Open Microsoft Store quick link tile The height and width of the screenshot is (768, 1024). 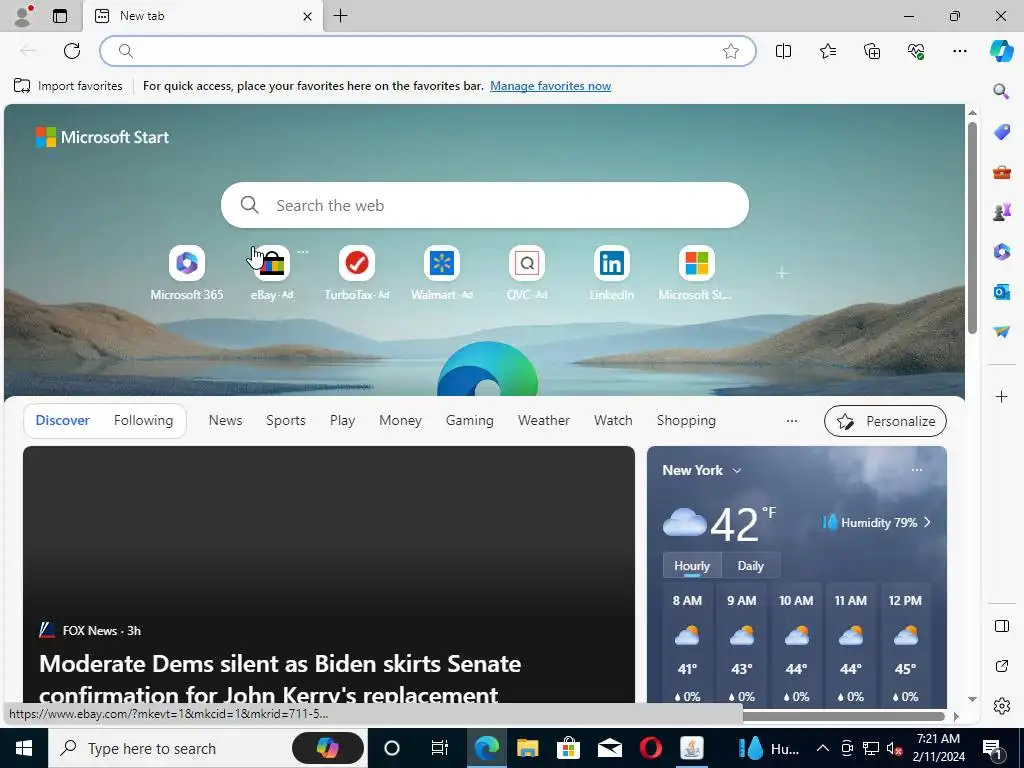[696, 273]
